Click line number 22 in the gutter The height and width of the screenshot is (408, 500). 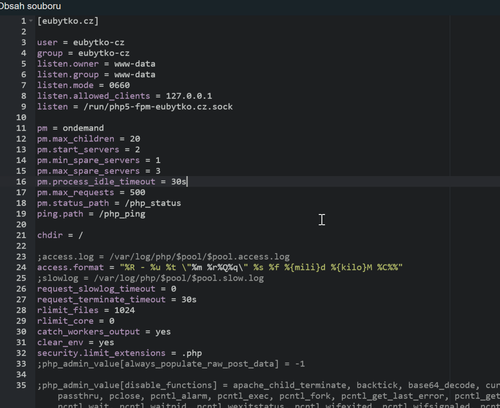pos(21,246)
